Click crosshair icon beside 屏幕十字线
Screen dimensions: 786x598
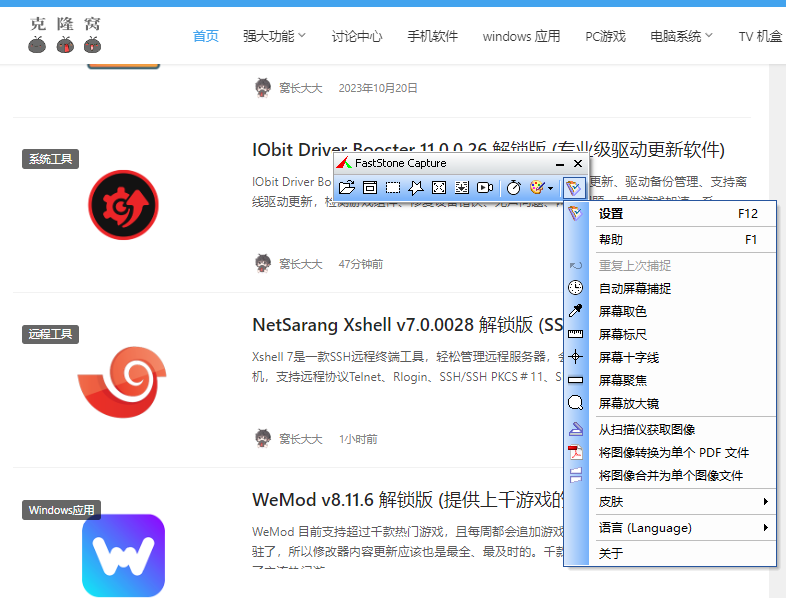pos(575,357)
